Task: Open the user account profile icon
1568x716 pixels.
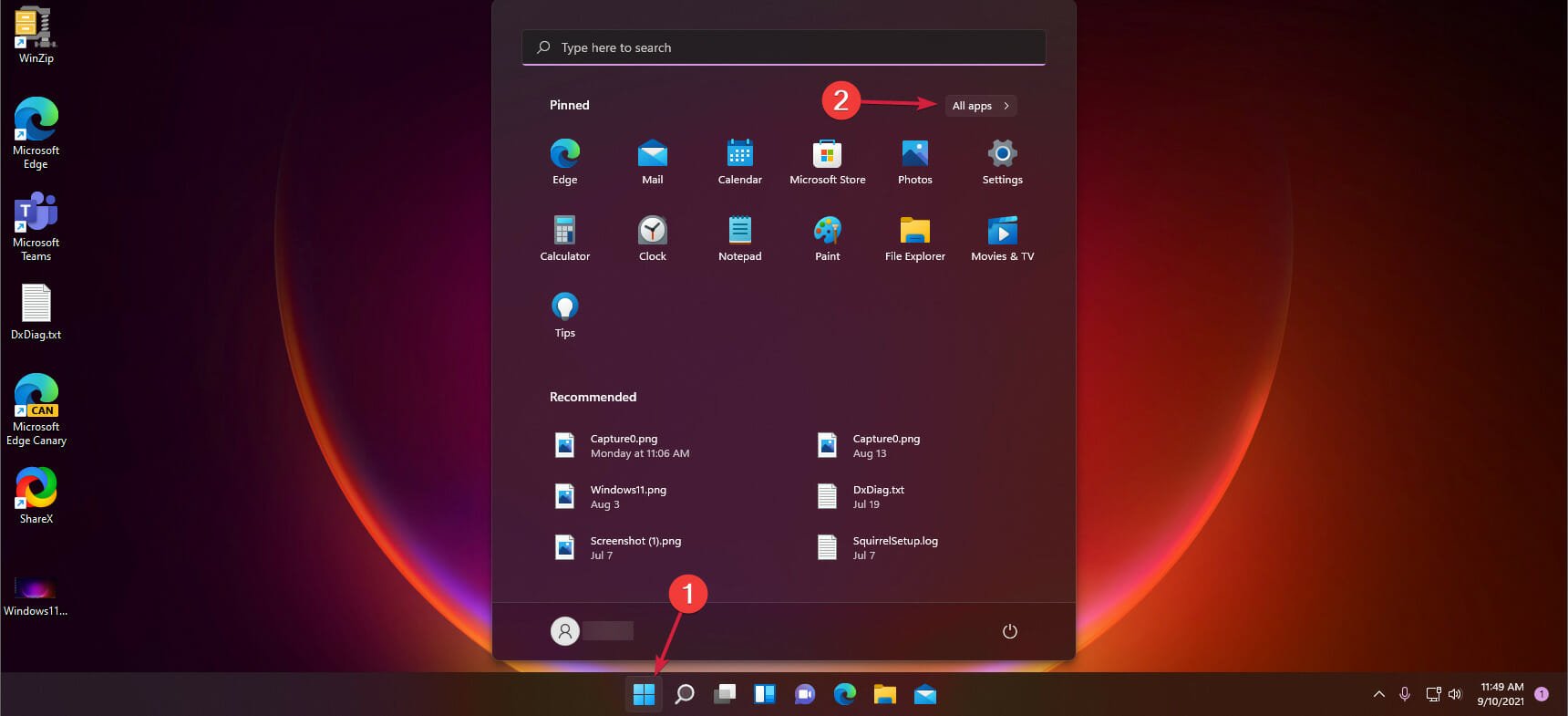Action: tap(565, 630)
